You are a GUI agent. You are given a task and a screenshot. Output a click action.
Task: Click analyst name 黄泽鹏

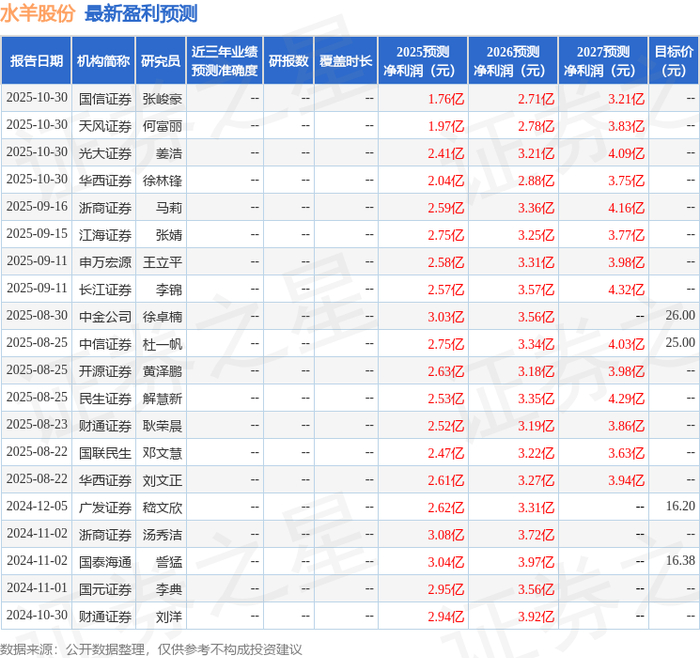pyautogui.click(x=162, y=371)
